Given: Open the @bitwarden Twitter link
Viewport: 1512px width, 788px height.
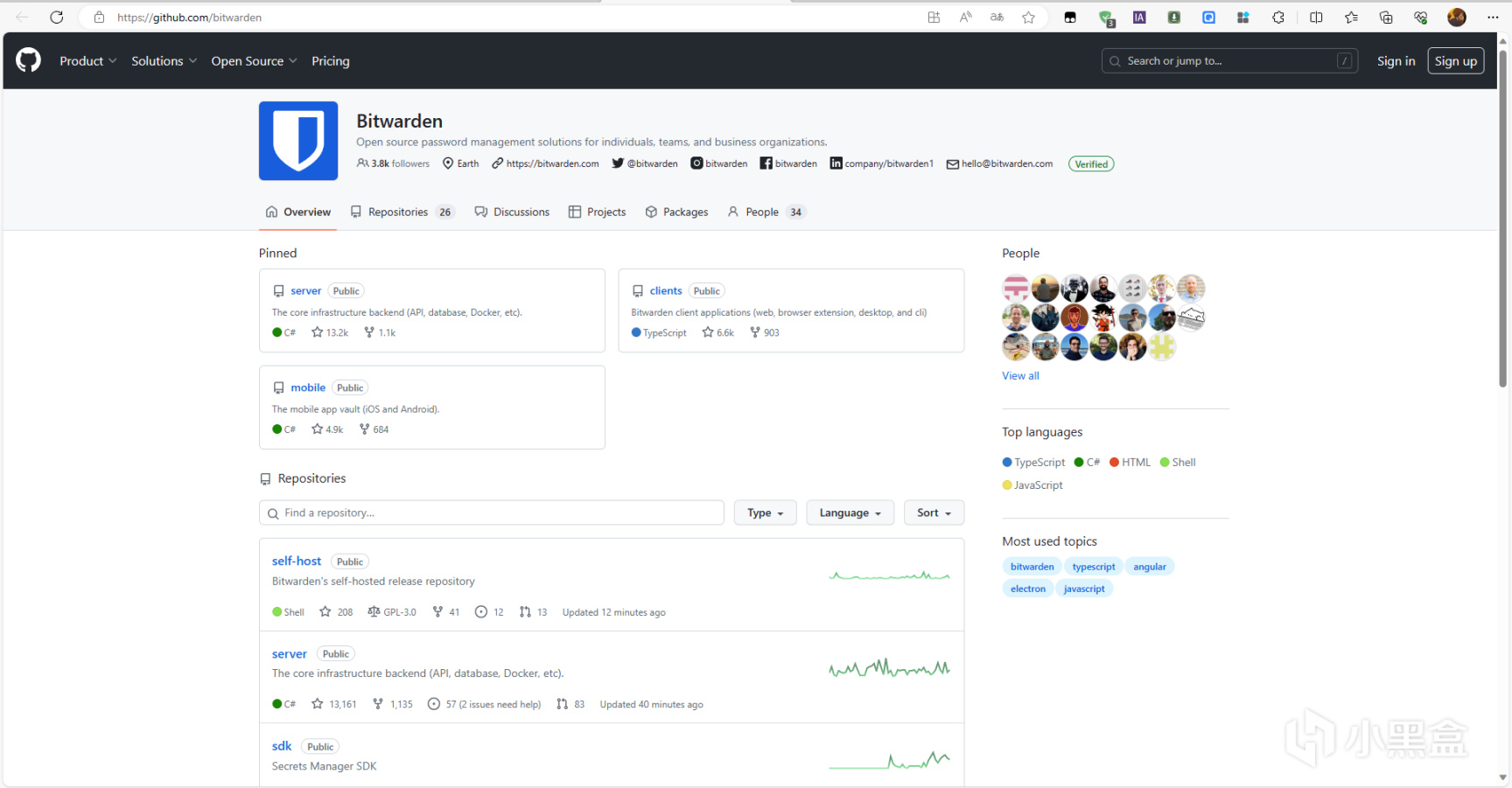Looking at the screenshot, I should coord(645,164).
